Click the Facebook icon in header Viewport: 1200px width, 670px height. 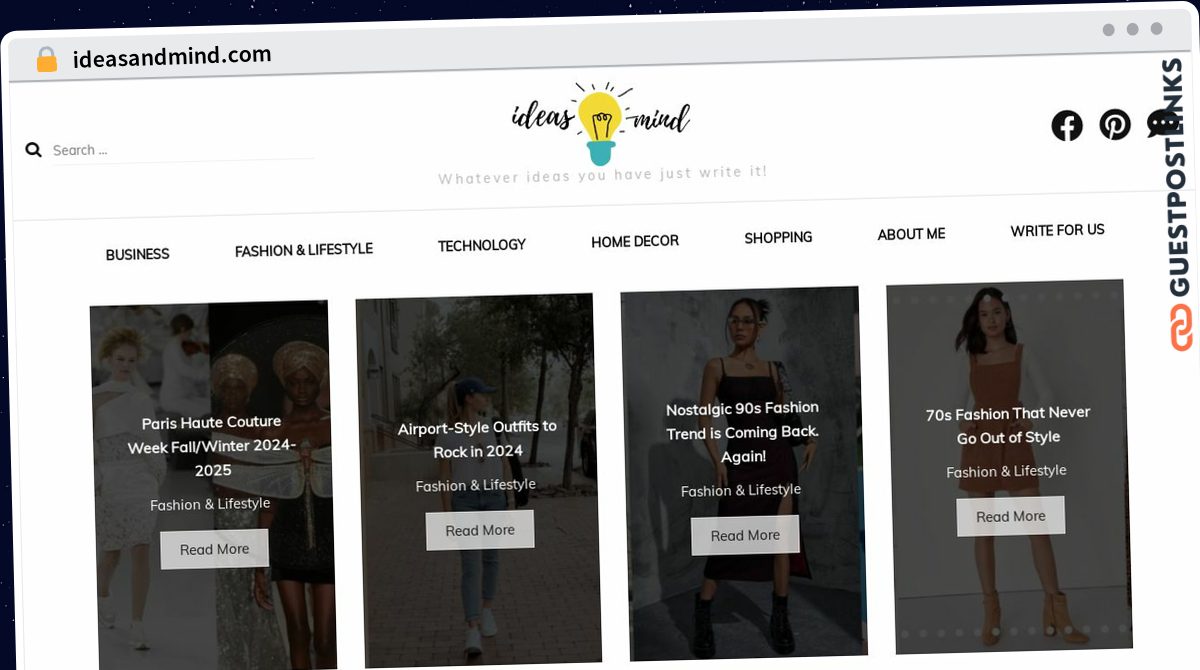coord(1067,126)
